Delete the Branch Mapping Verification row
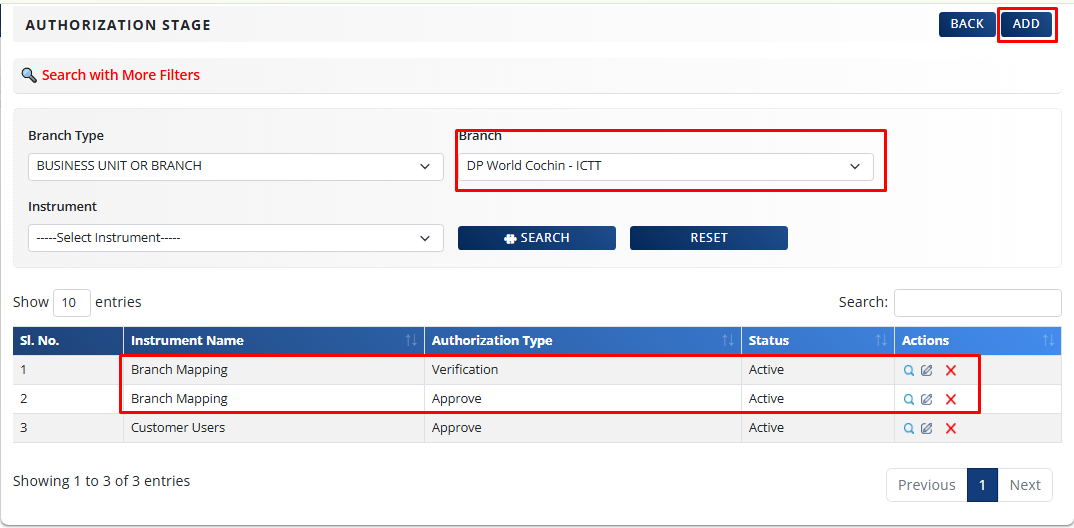This screenshot has width=1074, height=528. (x=951, y=370)
